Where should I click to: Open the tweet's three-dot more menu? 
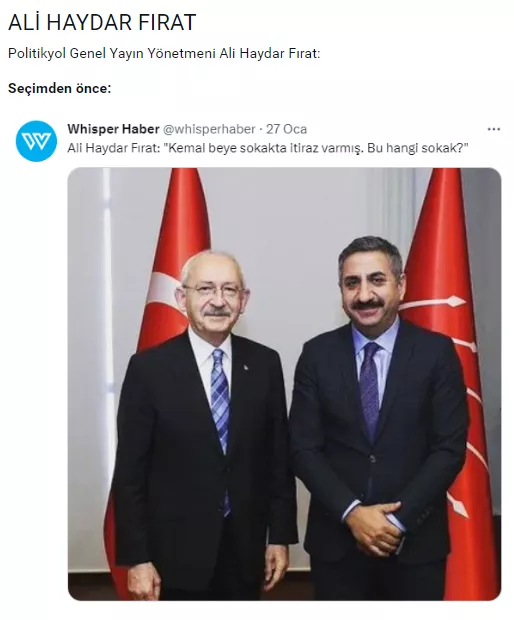click(x=494, y=129)
